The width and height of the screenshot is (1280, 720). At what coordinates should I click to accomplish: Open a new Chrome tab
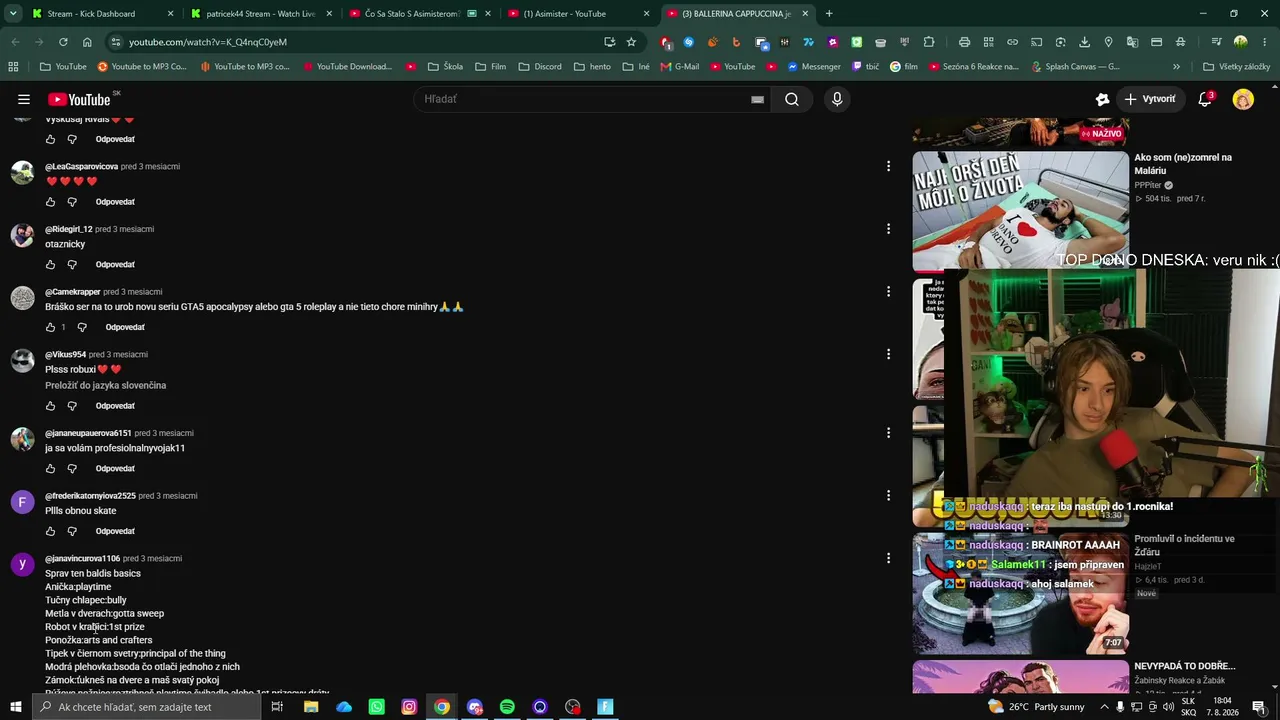(x=829, y=14)
